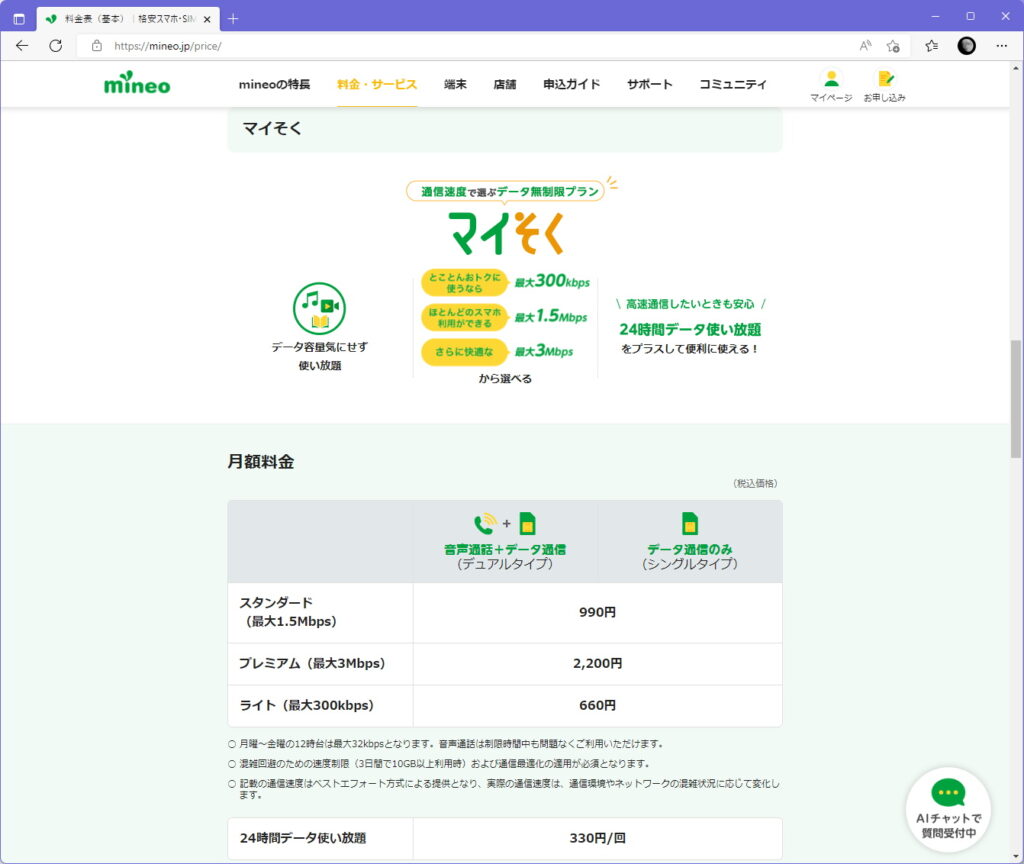This screenshot has width=1024, height=864.
Task: Click the ほとんどのスマホ利用ができる badge
Action: pos(464,317)
